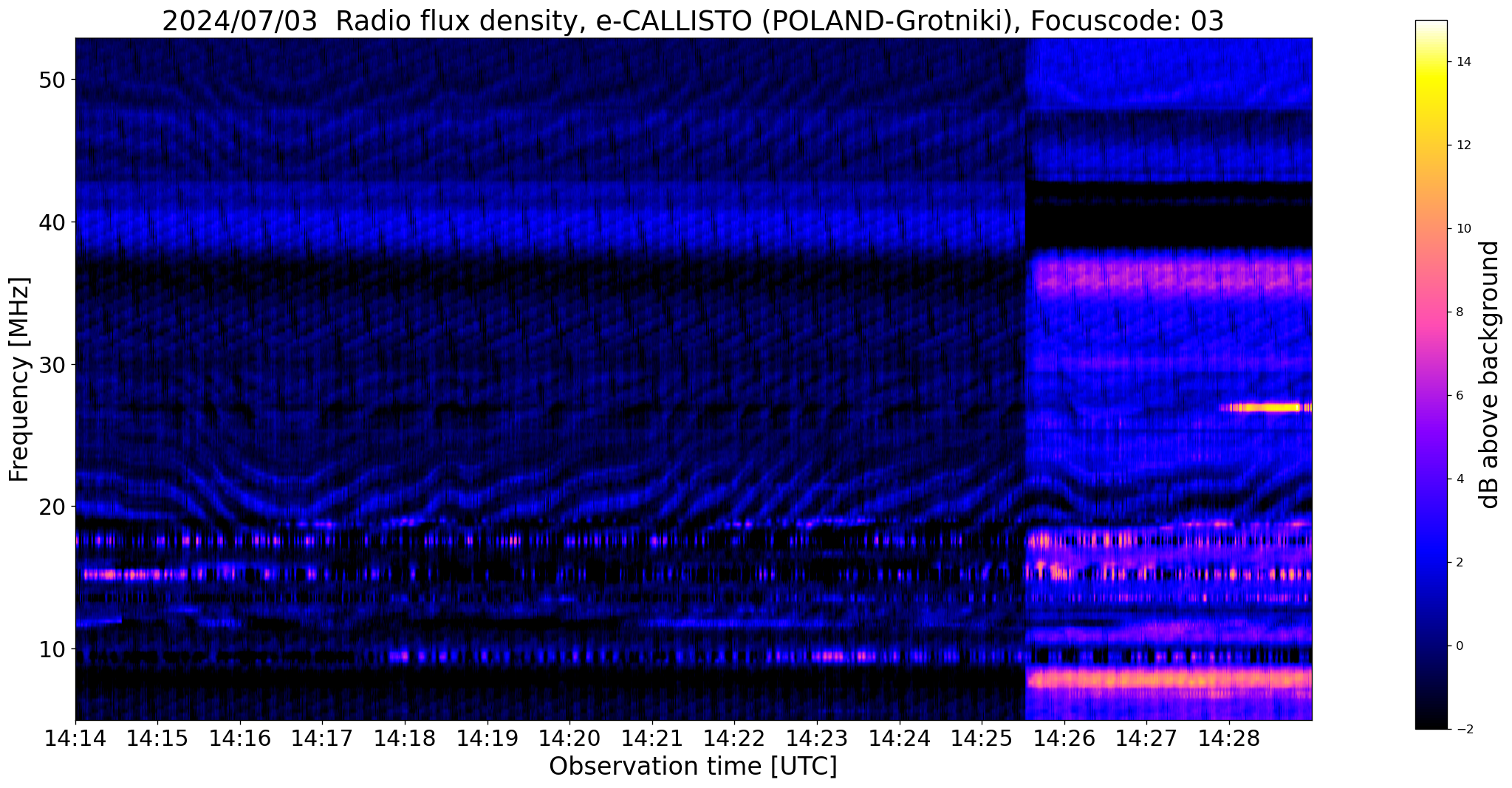Click the 'Frequency [MHz]' axis label
This screenshot has width=1512, height=788.
coord(20,379)
